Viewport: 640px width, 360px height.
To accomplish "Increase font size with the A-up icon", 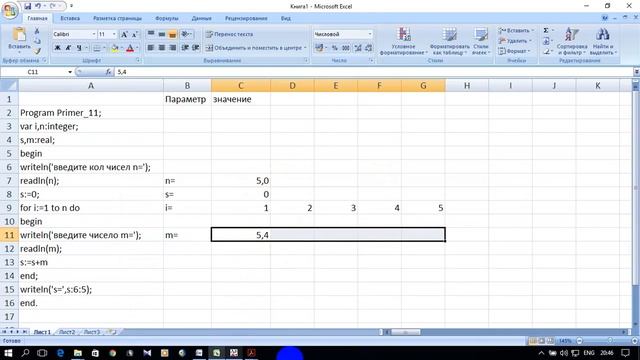I will pyautogui.click(x=124, y=34).
